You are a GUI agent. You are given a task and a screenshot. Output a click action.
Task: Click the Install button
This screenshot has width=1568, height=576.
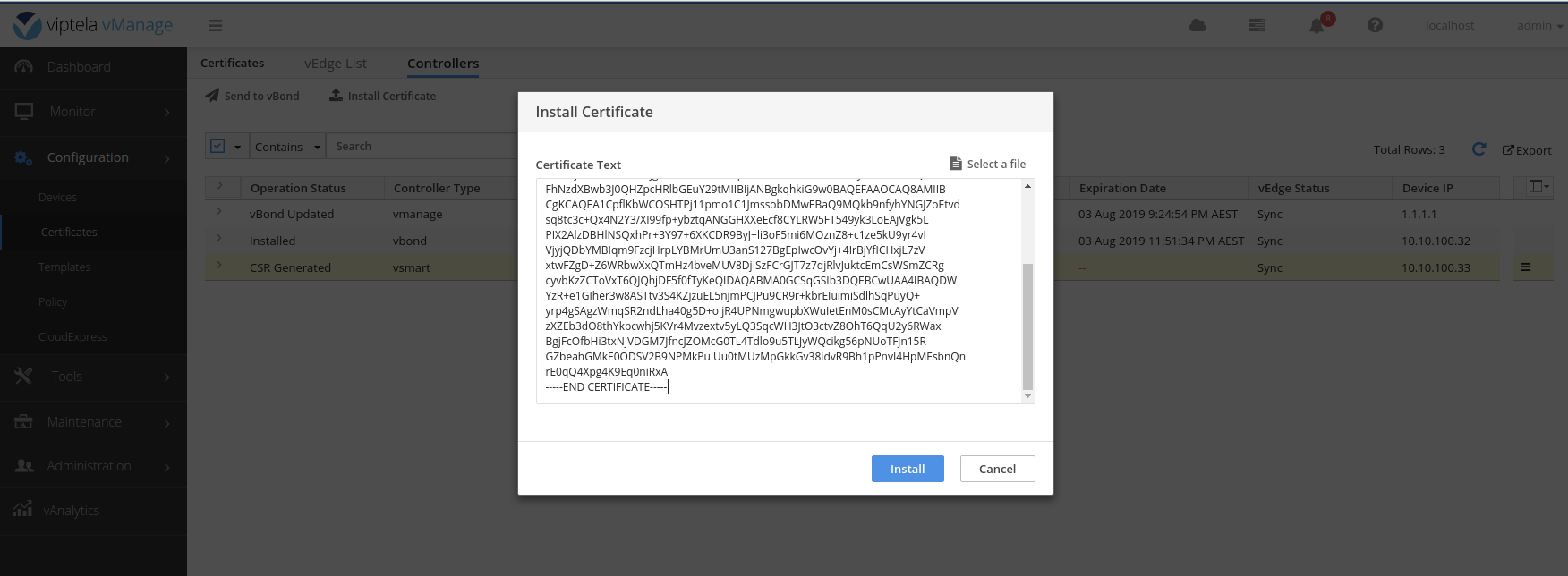(907, 469)
